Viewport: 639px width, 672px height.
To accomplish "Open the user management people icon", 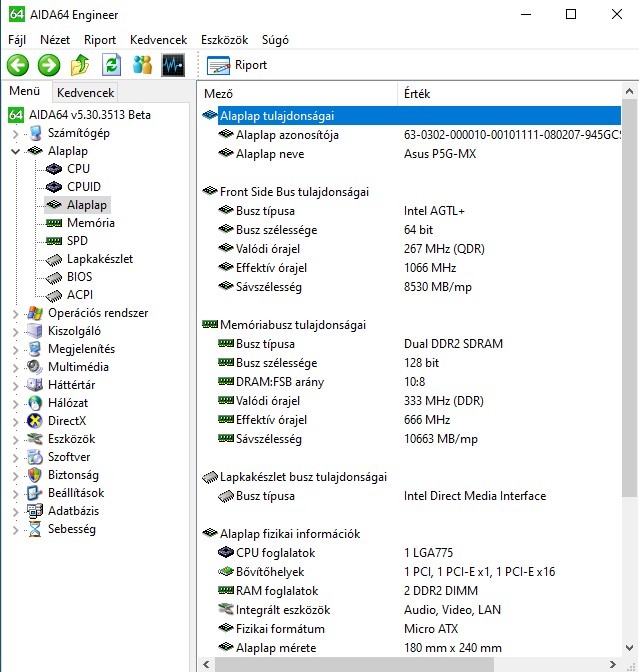I will click(142, 65).
